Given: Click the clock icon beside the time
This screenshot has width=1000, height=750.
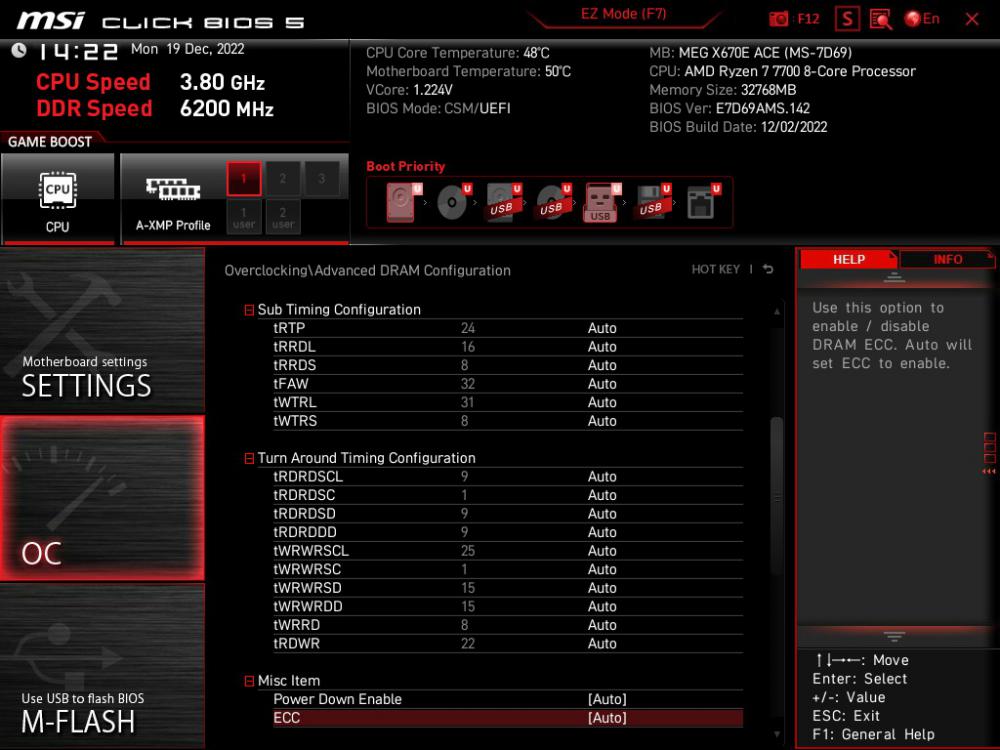Looking at the screenshot, I should (x=18, y=50).
